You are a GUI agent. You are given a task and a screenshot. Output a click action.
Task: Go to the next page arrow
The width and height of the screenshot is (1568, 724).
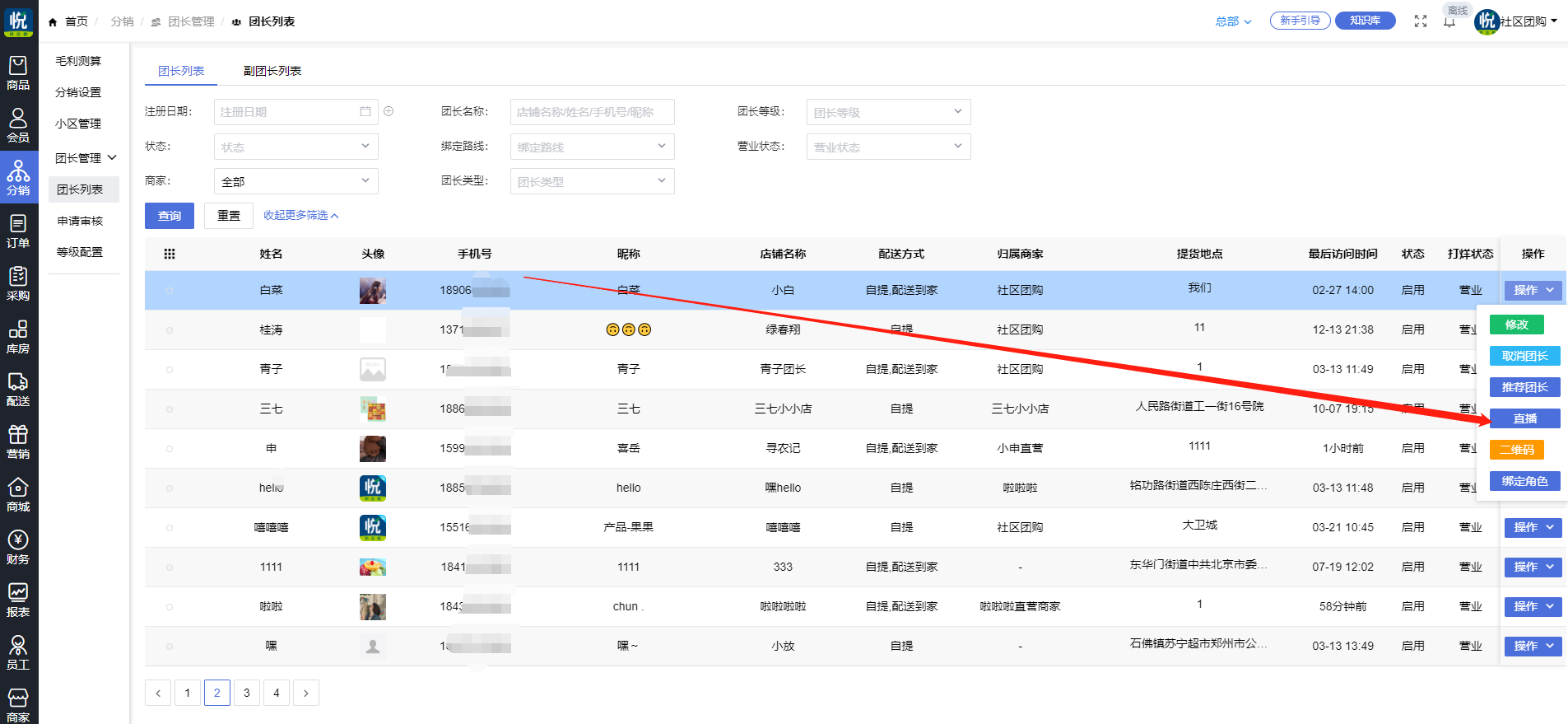306,693
